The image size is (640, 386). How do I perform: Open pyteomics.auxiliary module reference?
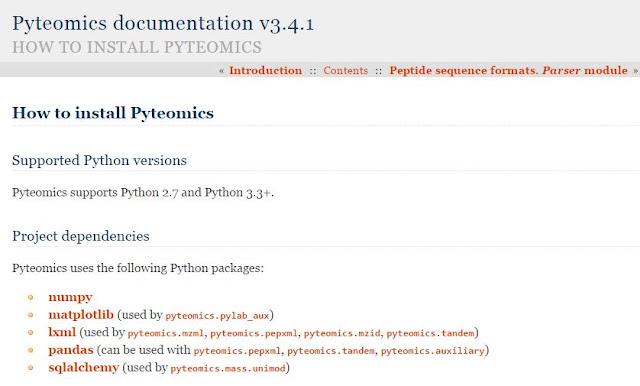(433, 351)
